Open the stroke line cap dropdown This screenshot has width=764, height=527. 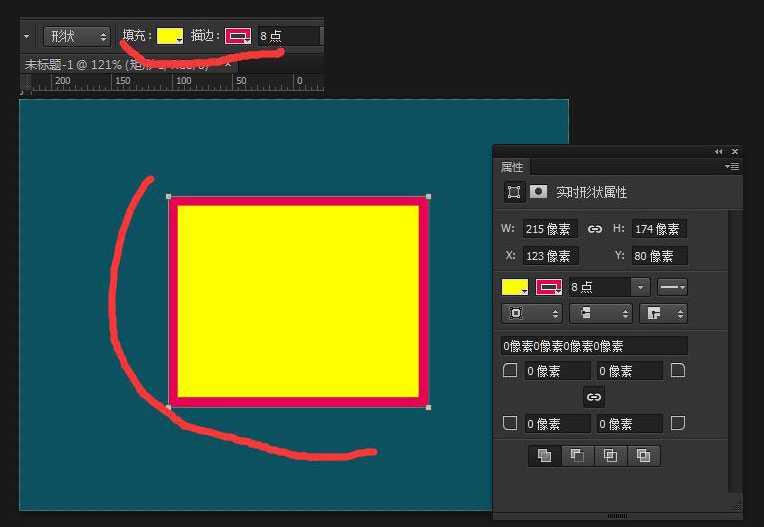[x=601, y=314]
